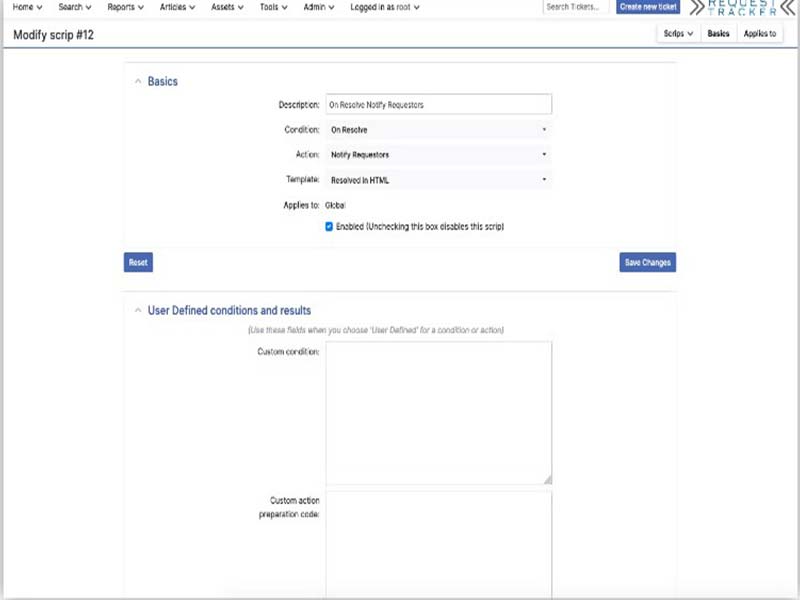This screenshot has height=600, width=800.
Task: Open the Template dropdown
Action: pos(440,178)
